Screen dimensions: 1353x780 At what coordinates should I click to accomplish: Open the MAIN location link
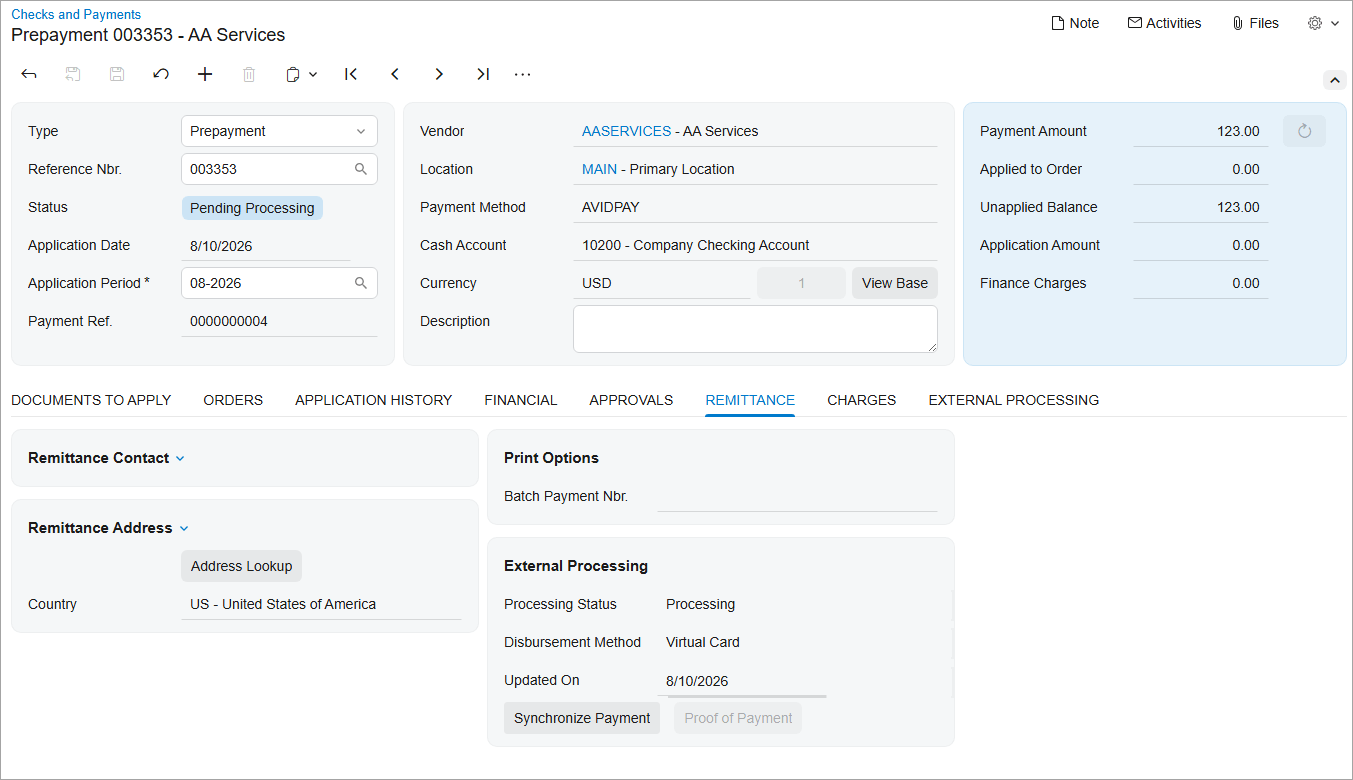tap(599, 169)
